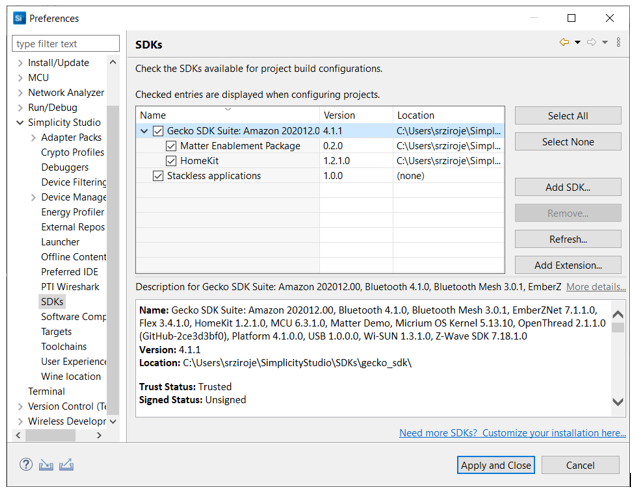Select Device Filtering tree item
Image resolution: width=635 pixels, height=490 pixels.
pos(74,182)
